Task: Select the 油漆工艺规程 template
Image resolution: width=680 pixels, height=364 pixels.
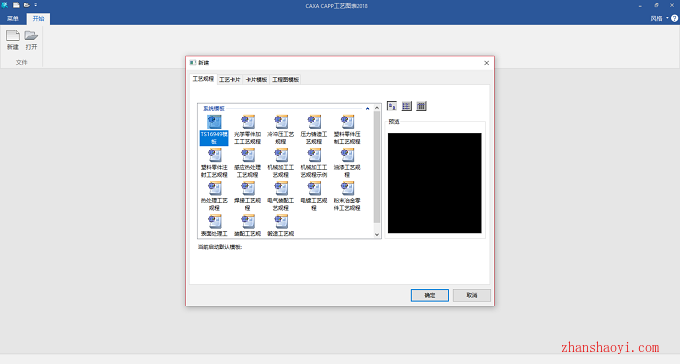Action: tap(347, 163)
